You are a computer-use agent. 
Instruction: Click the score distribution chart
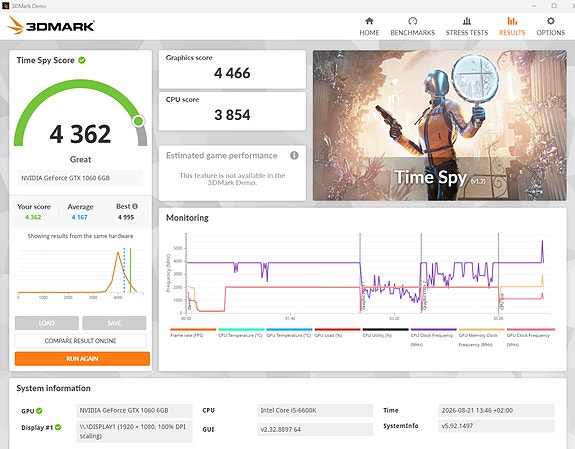[80, 272]
